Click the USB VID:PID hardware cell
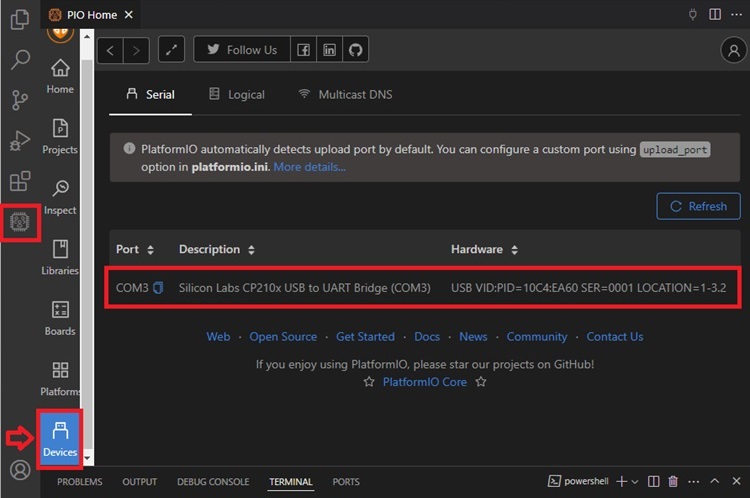 [588, 288]
